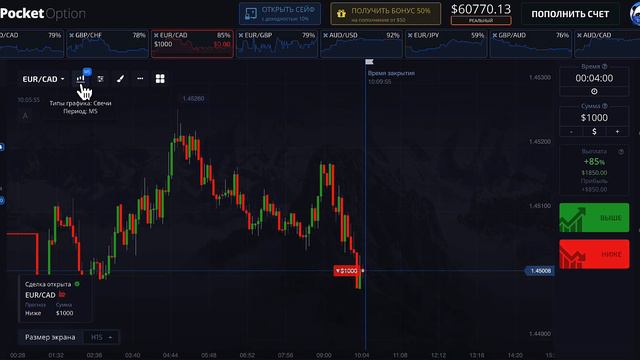Click the Pocket Option logo
The width and height of the screenshot is (640, 360).
(43, 13)
